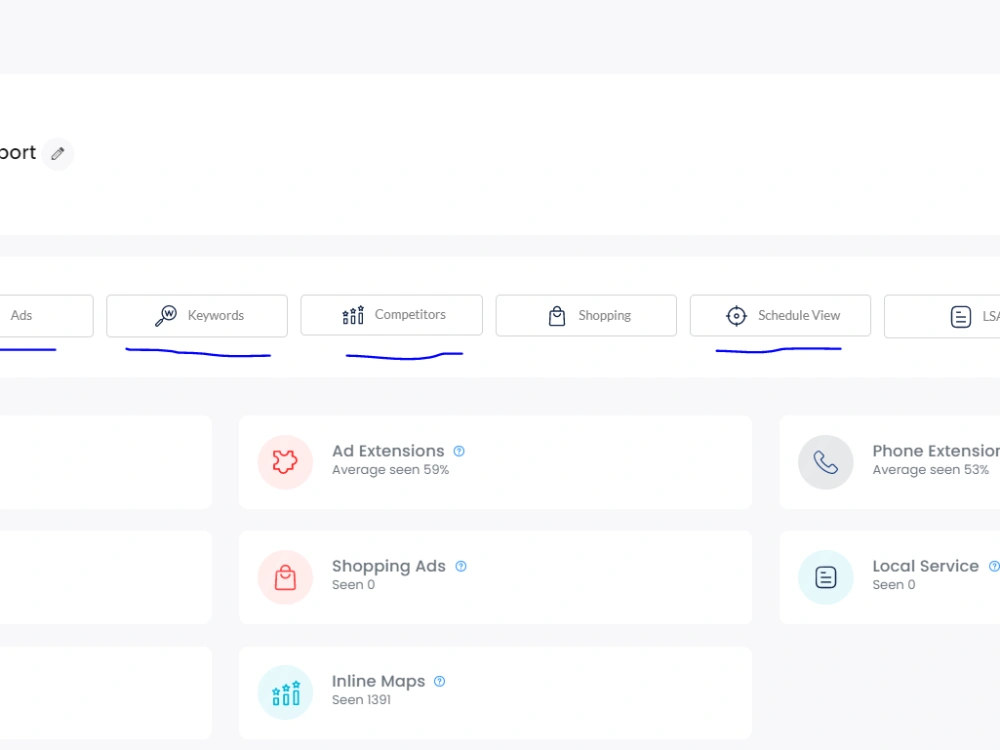Select the Shopping tab
Screen dimensions: 1000x750
tap(586, 316)
